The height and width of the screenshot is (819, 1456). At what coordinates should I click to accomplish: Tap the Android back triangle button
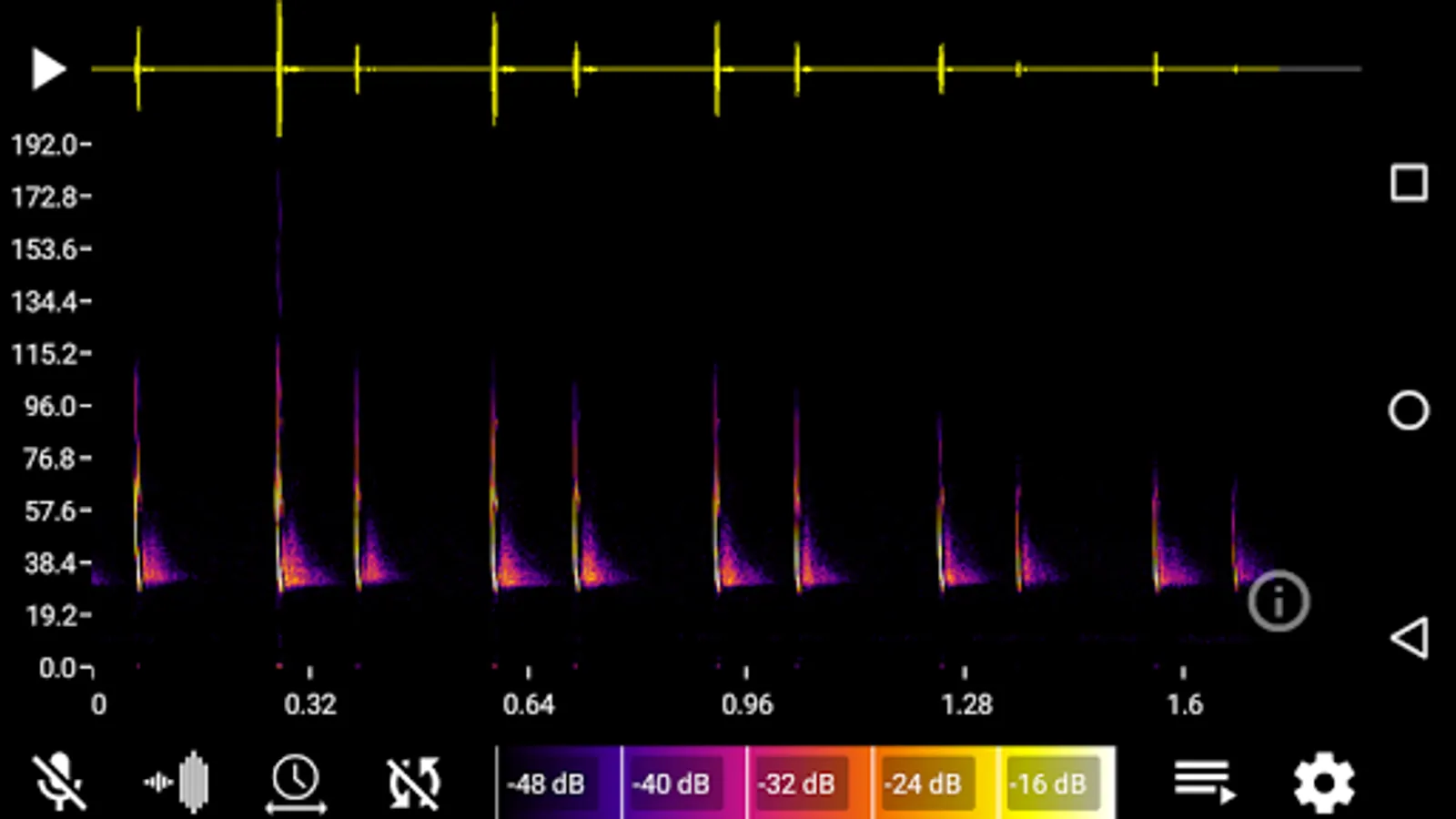(1410, 638)
